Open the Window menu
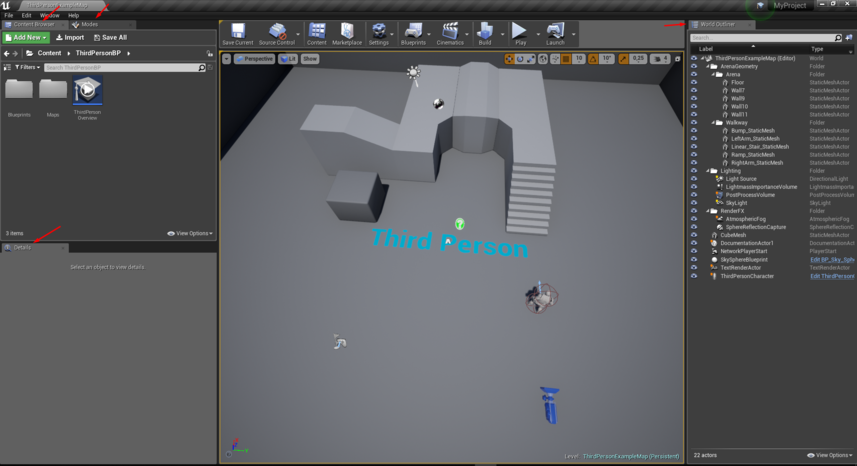 click(49, 15)
